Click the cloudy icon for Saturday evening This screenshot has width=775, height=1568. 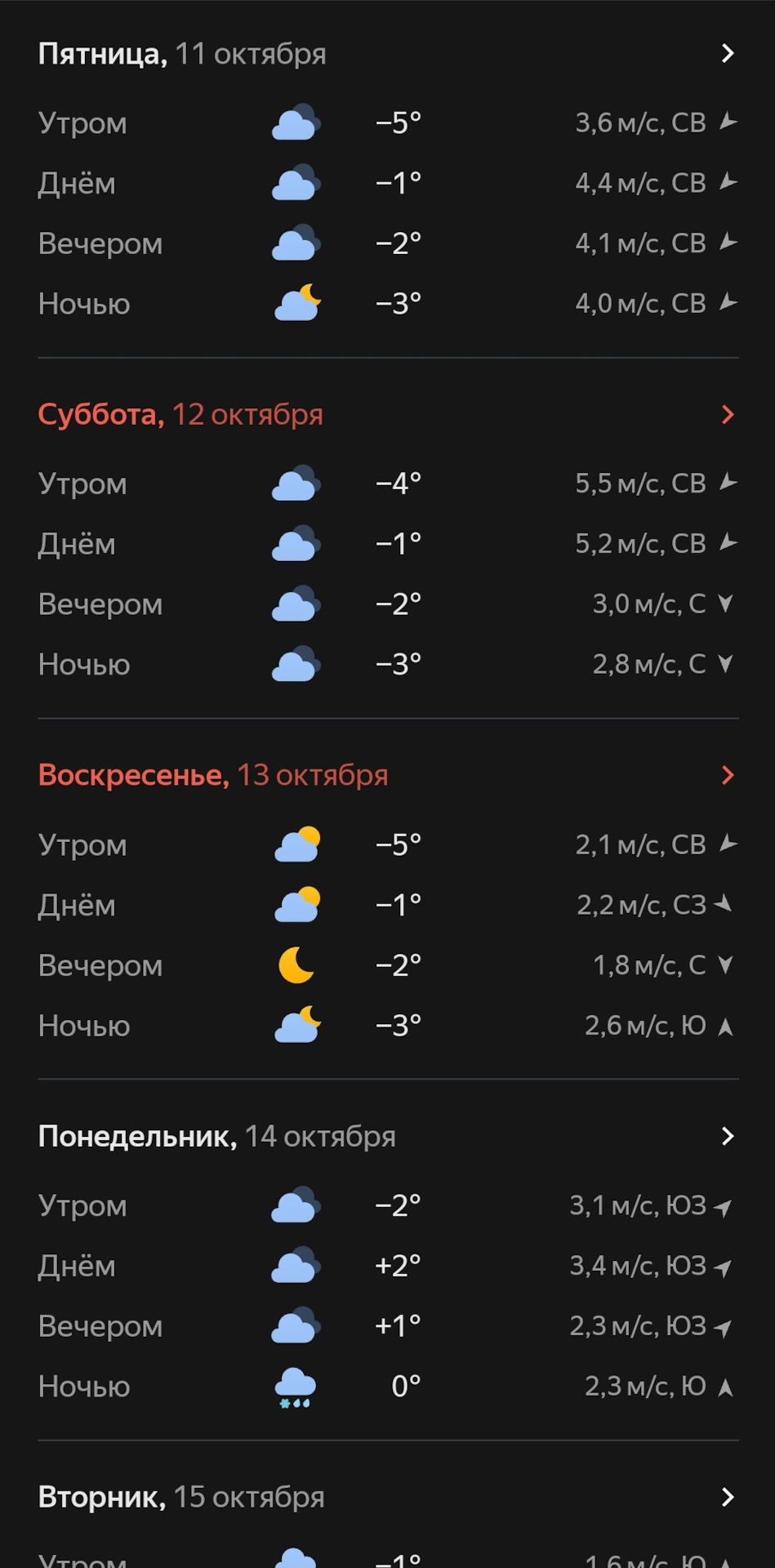pos(296,604)
